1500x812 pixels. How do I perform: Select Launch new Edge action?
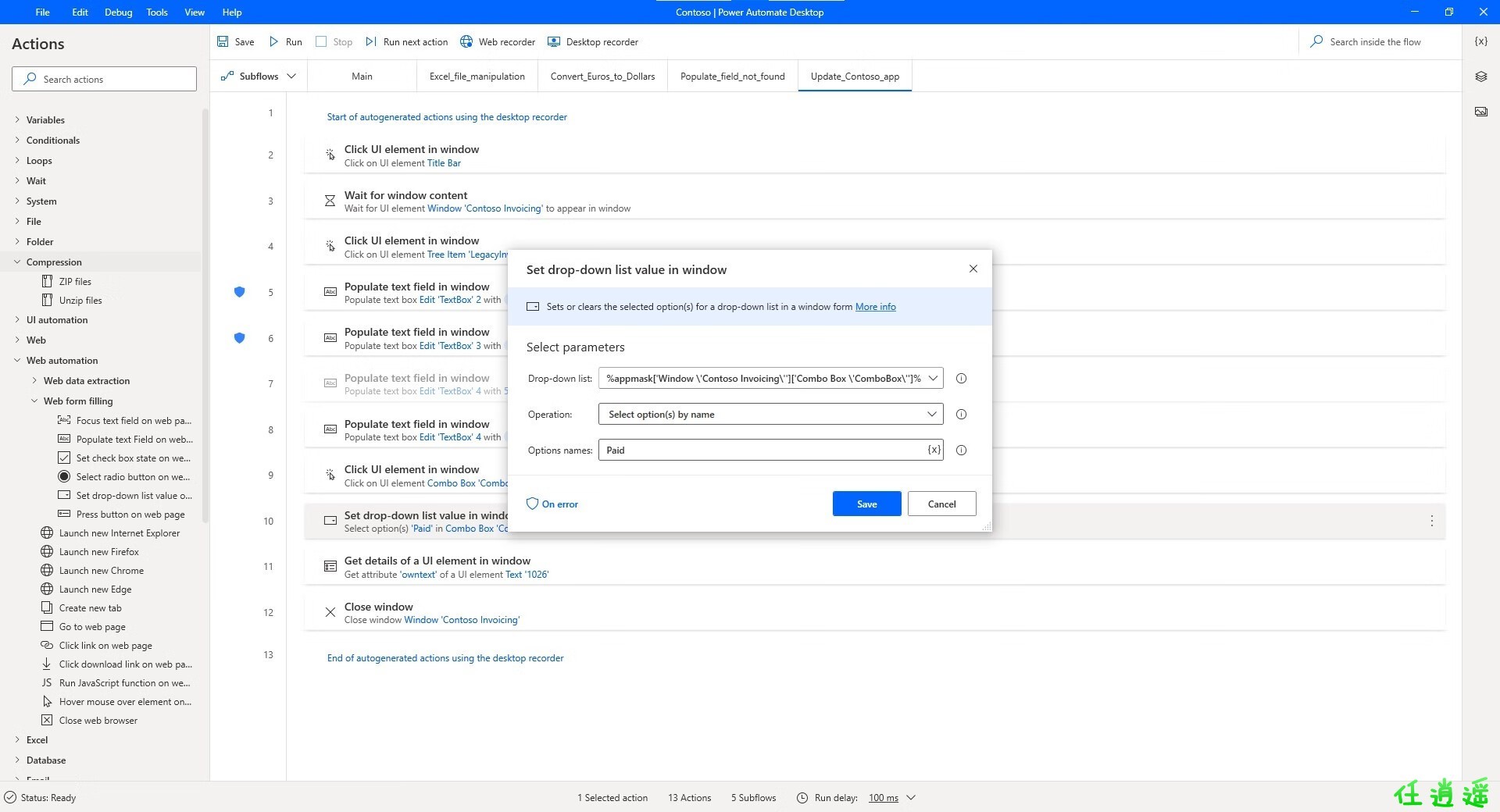coord(86,589)
